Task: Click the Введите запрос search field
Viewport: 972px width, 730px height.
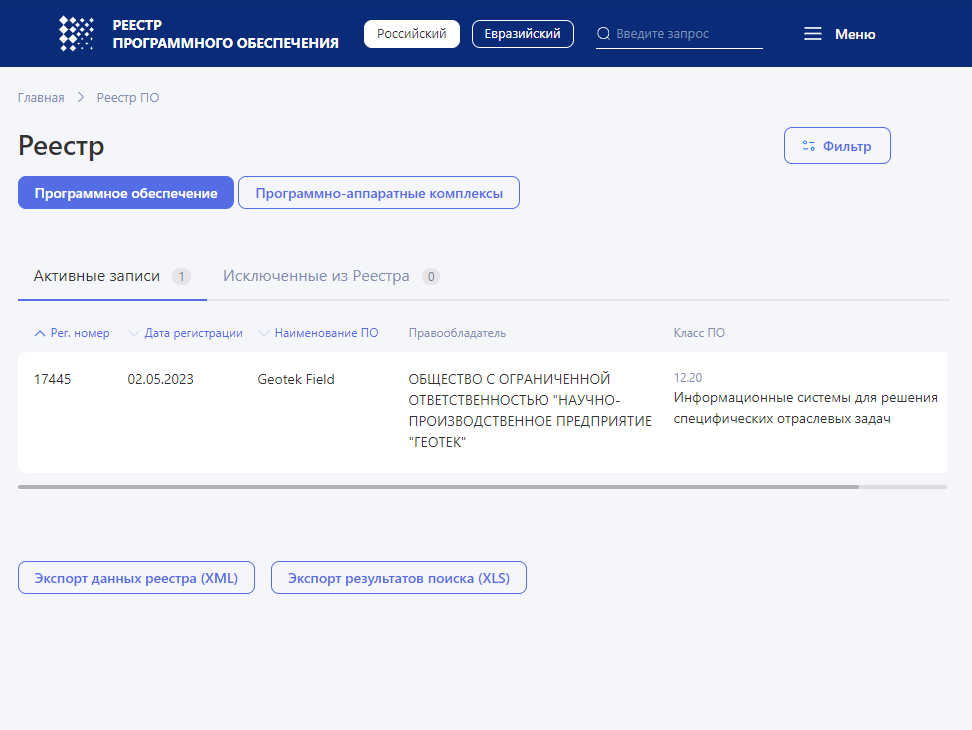Action: [688, 34]
